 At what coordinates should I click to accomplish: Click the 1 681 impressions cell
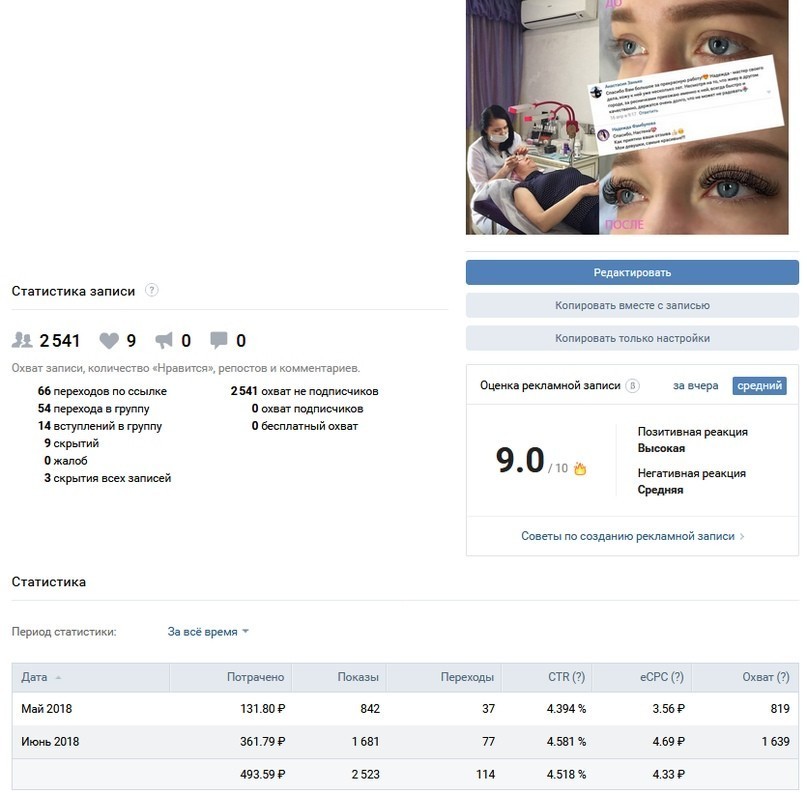(365, 742)
